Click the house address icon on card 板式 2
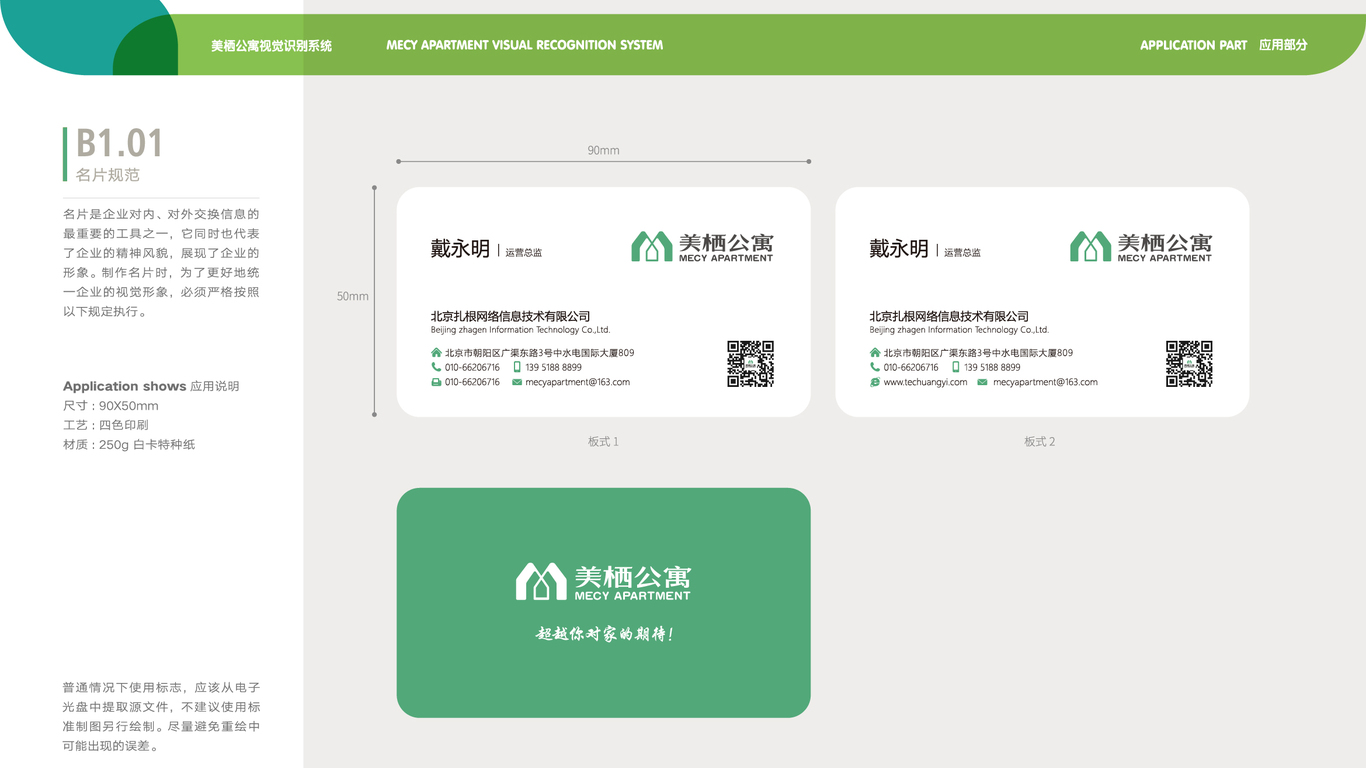The image size is (1366, 768). [875, 353]
